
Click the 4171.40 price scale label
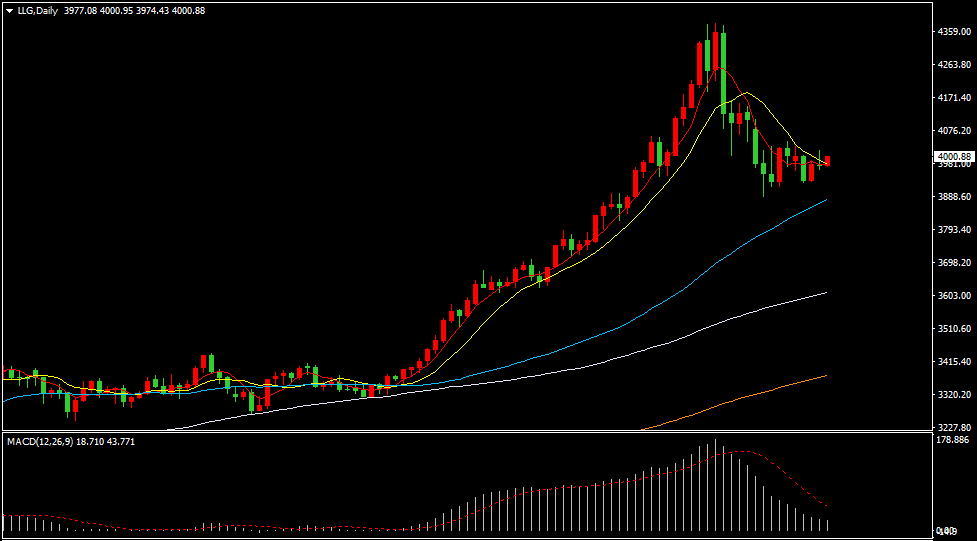pyautogui.click(x=953, y=98)
